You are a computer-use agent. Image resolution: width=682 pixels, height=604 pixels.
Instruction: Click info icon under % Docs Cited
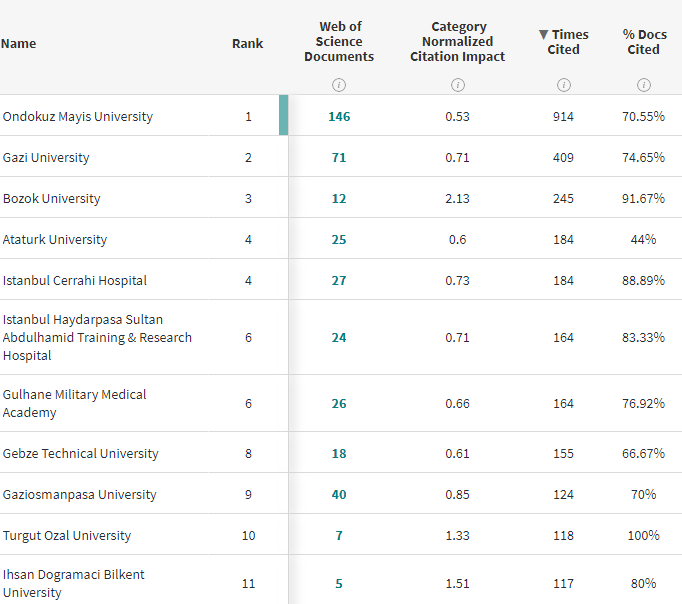point(643,79)
